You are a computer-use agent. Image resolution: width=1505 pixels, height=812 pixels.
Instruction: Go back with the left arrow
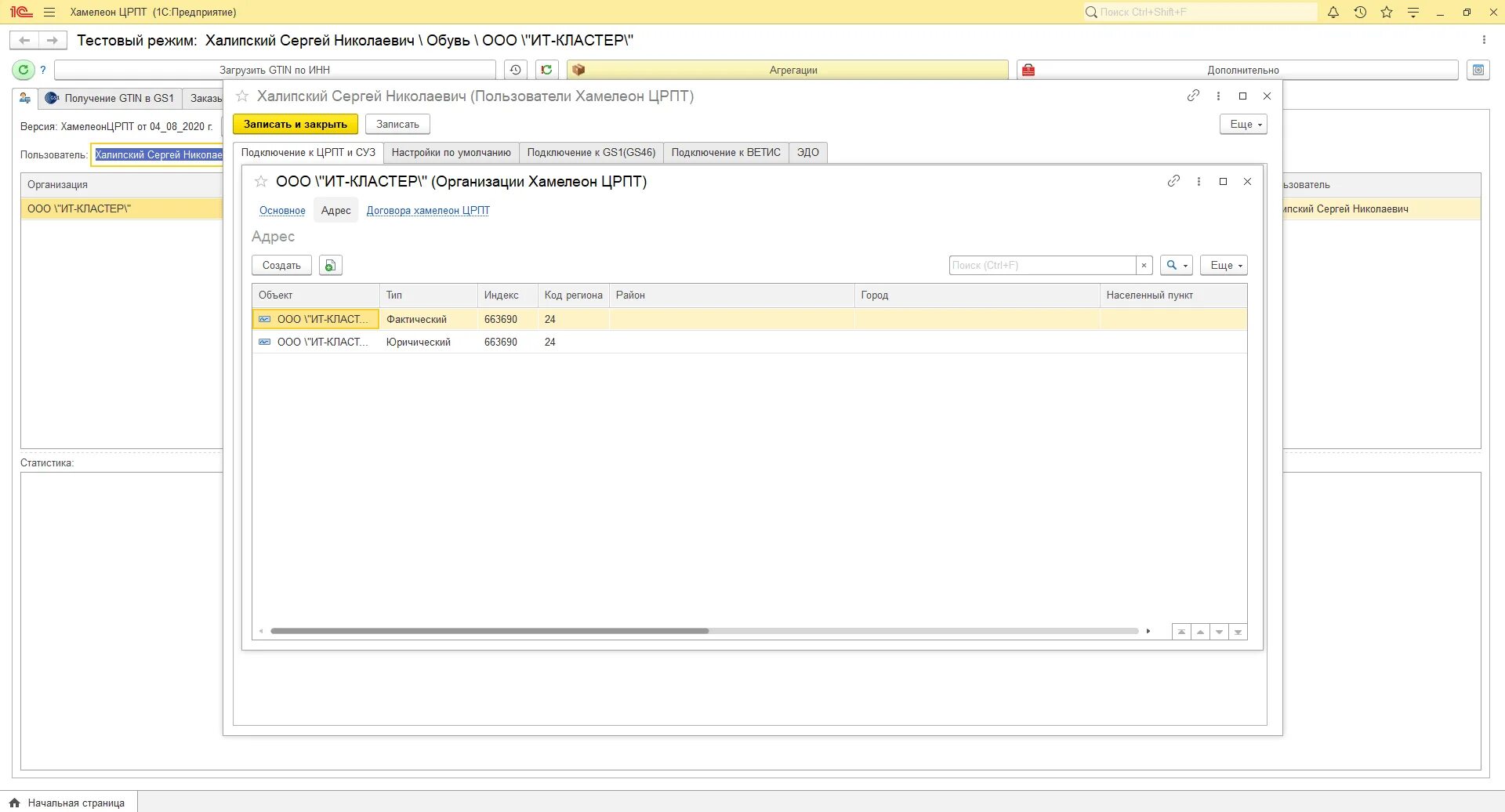(24, 40)
